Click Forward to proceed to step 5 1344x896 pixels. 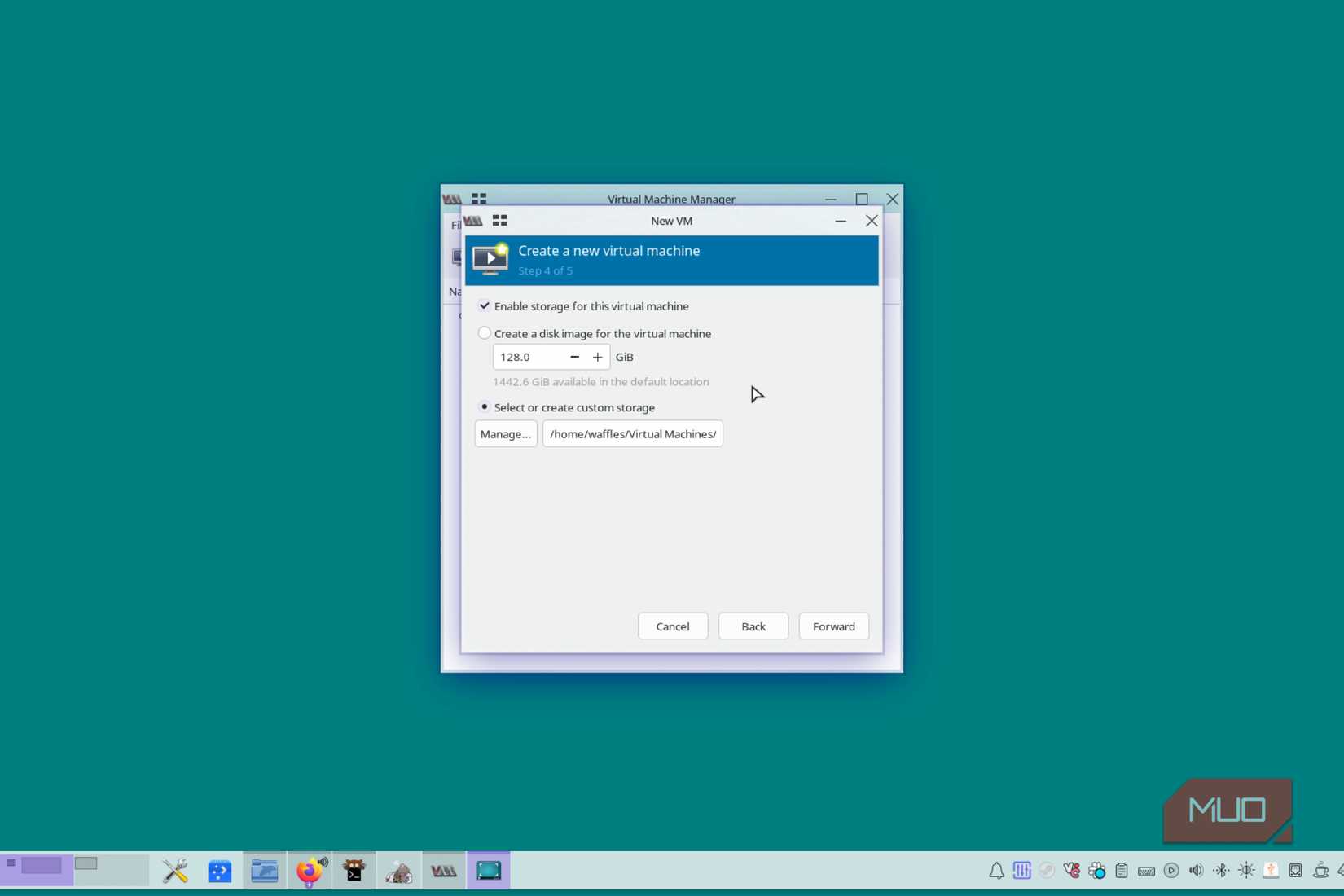(834, 626)
